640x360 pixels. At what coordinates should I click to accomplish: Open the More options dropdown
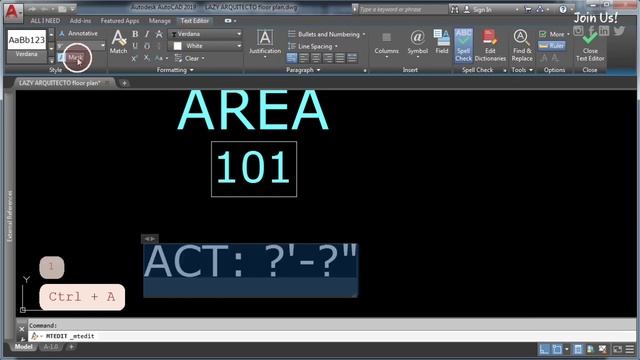coord(554,34)
